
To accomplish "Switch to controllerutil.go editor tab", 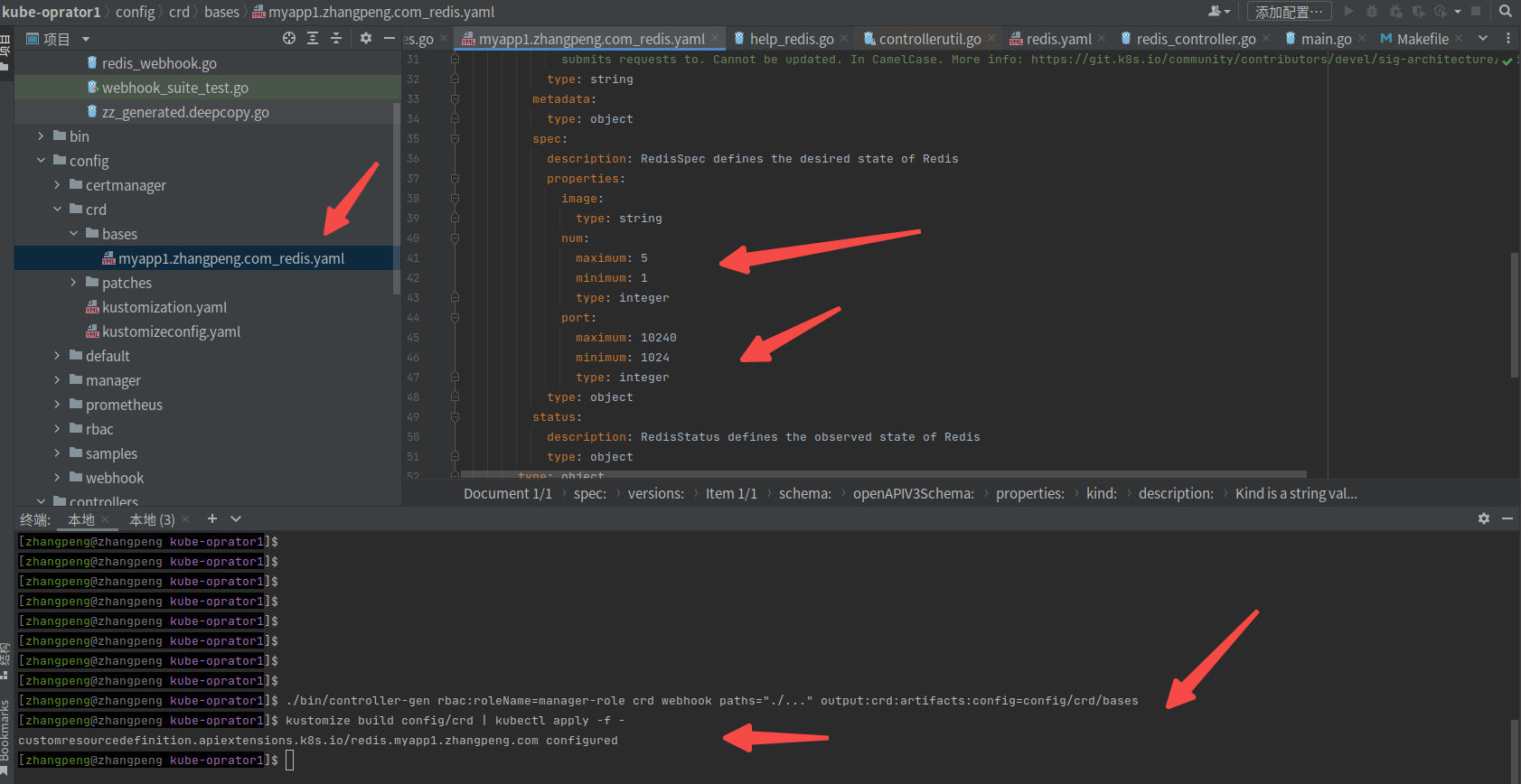I will coord(929,39).
